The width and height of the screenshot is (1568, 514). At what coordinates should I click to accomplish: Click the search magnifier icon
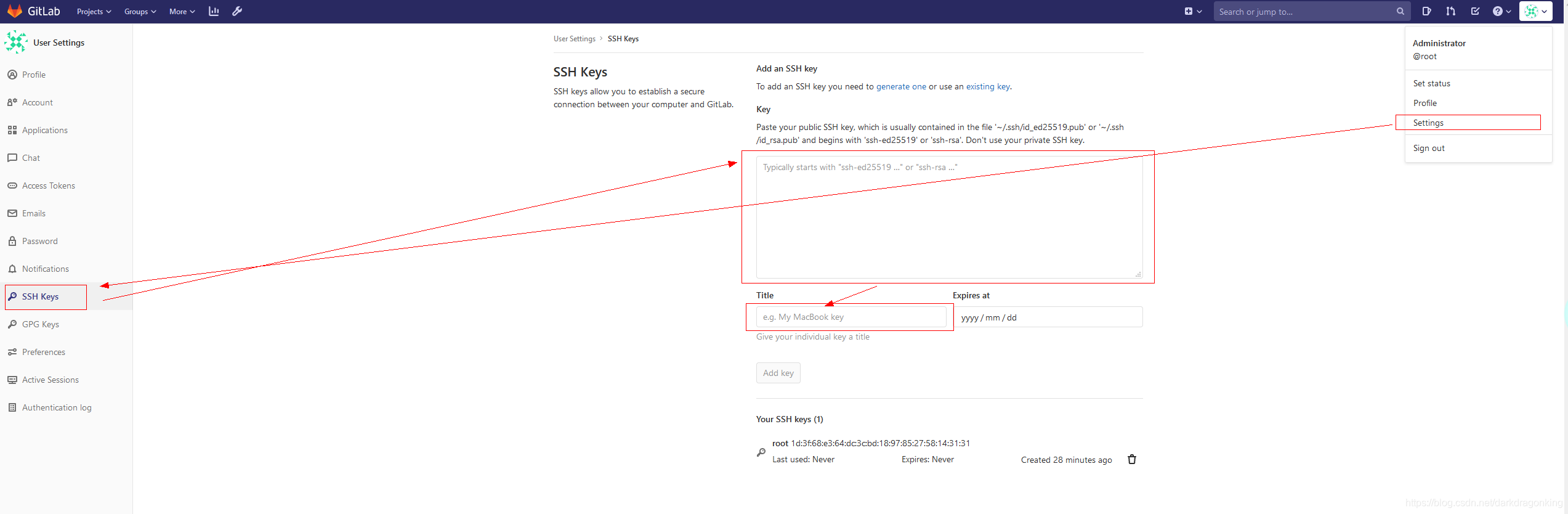click(1400, 11)
